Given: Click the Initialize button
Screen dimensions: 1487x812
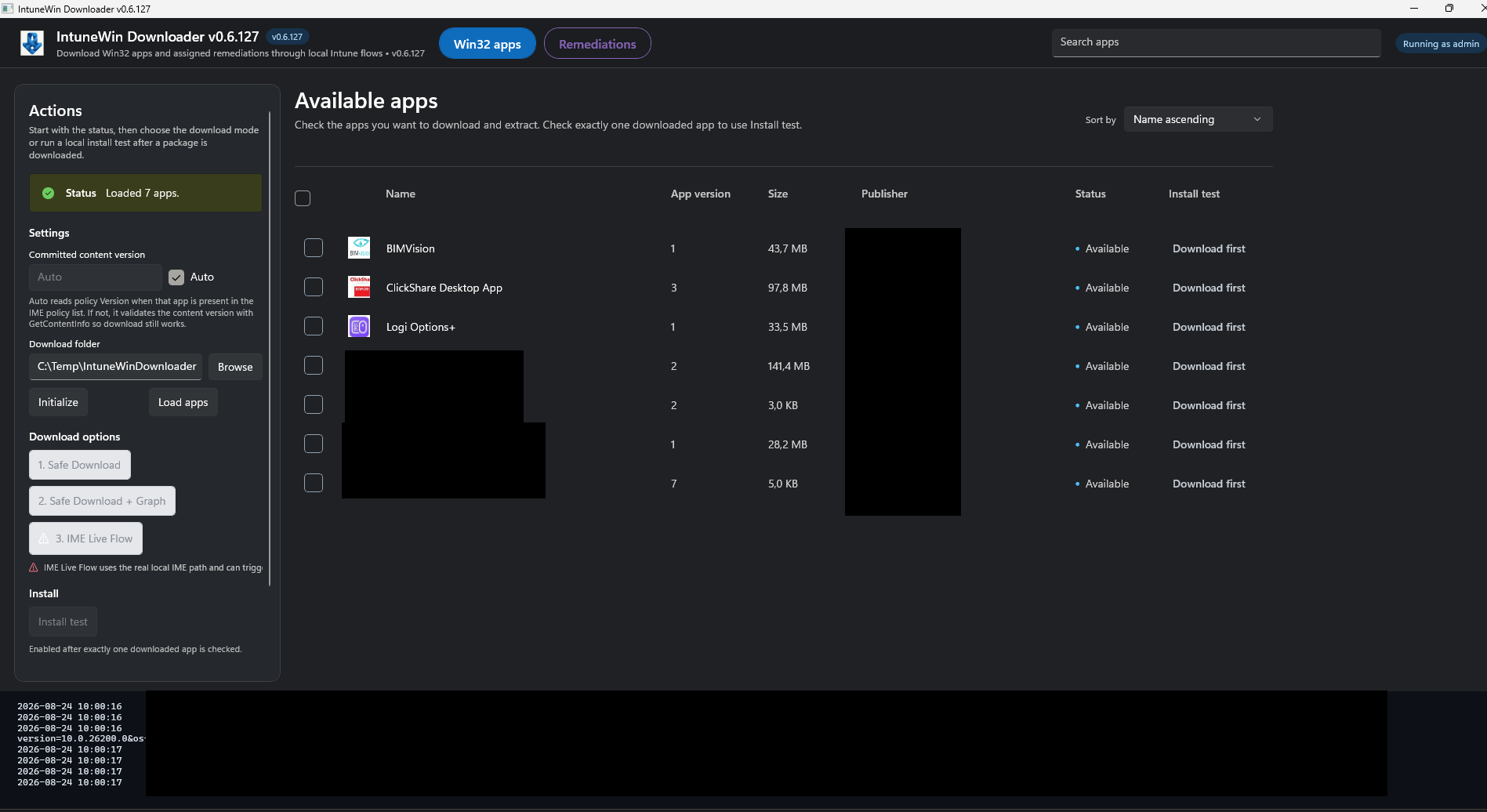Looking at the screenshot, I should tap(58, 402).
